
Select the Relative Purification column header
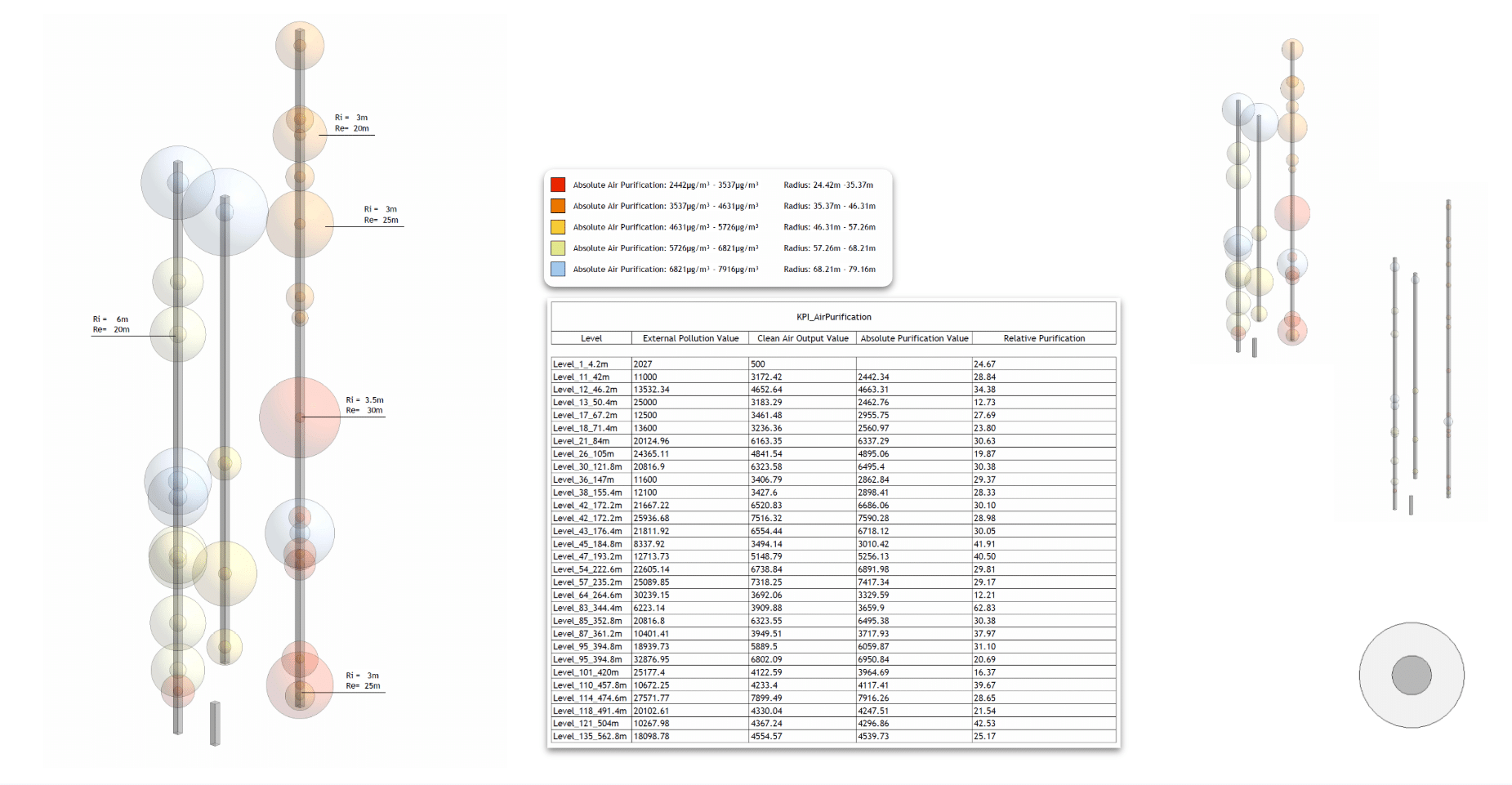1044,338
